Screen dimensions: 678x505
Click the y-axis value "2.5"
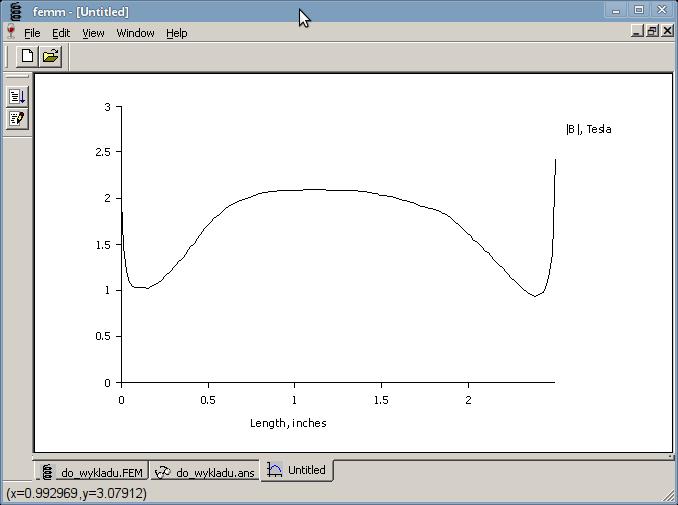pos(103,152)
